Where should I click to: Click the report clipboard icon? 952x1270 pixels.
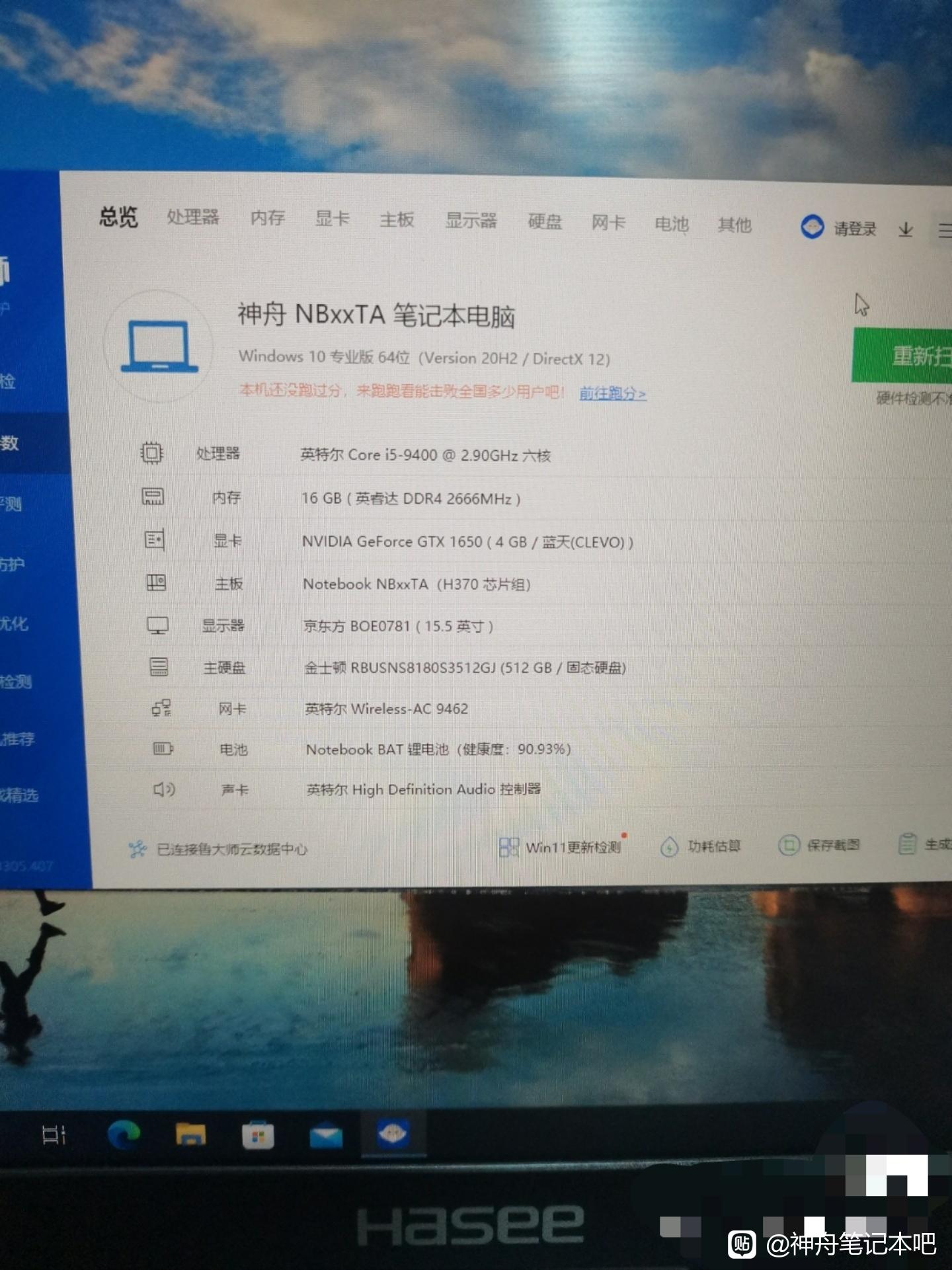point(907,844)
